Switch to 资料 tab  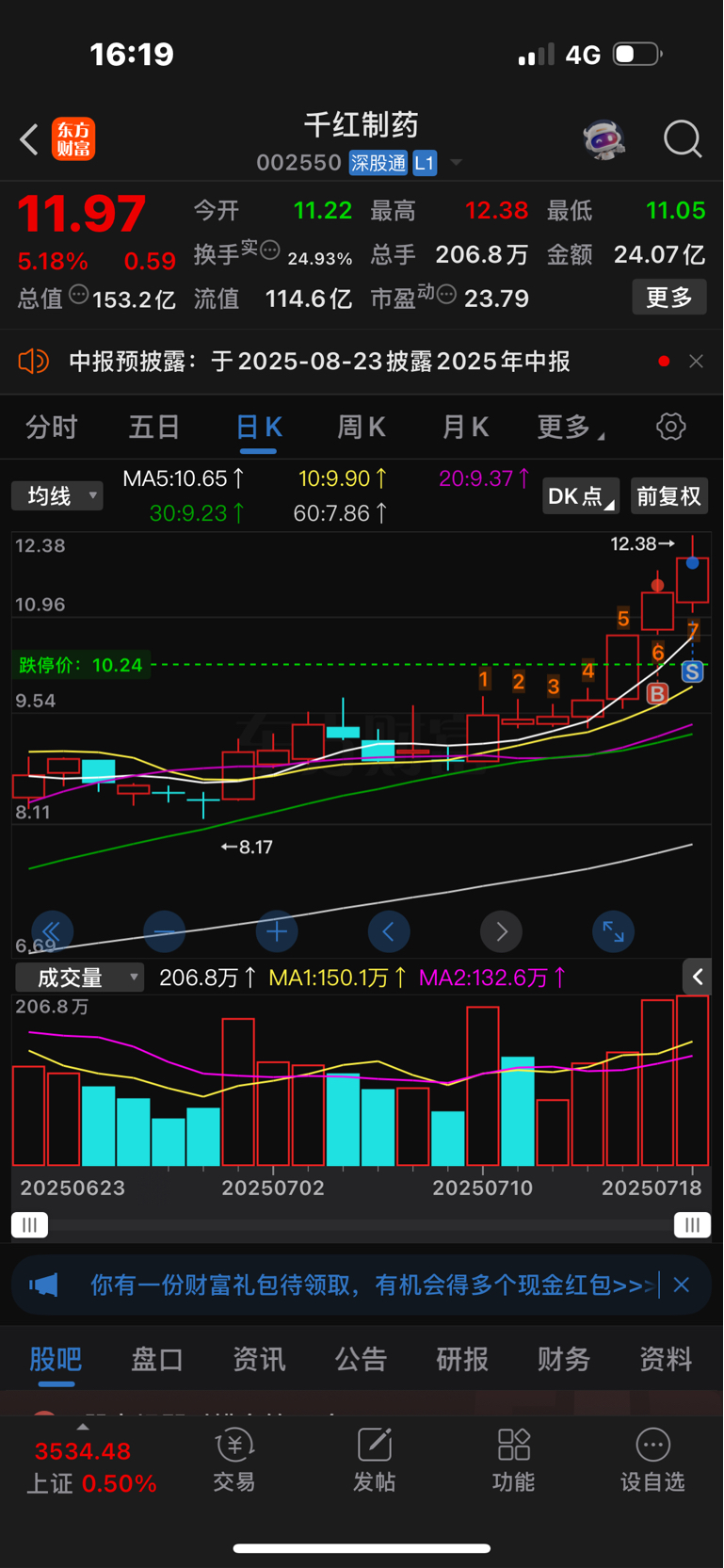click(x=666, y=1359)
